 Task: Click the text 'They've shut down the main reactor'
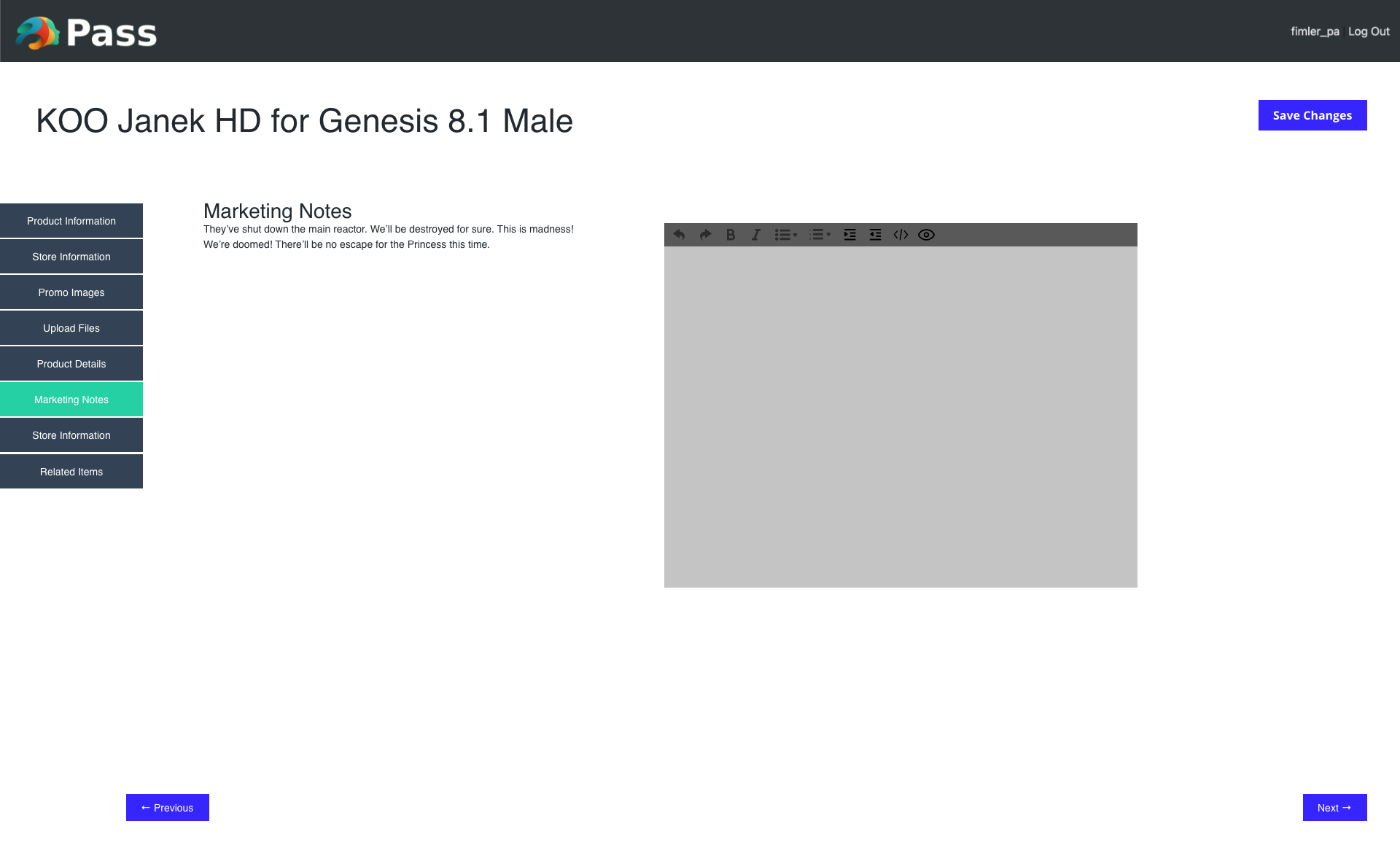(x=284, y=229)
